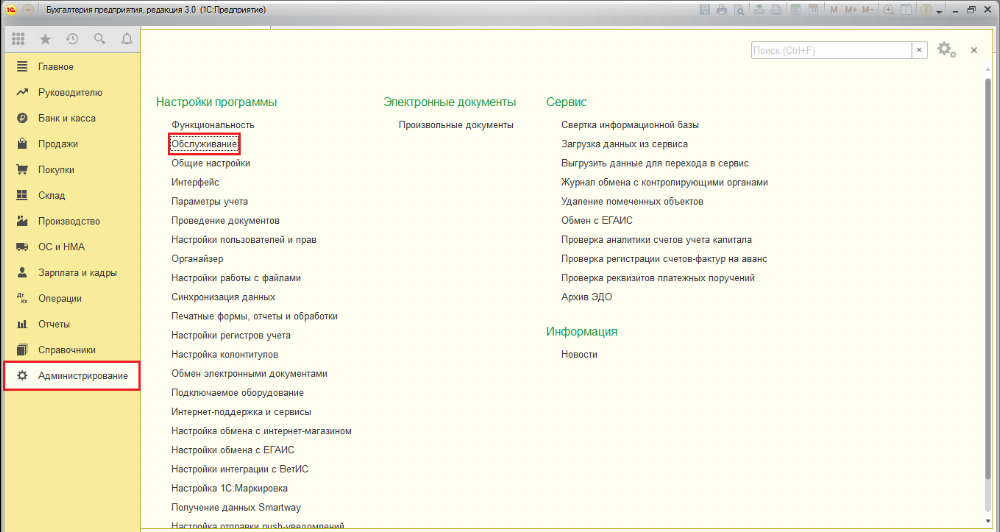Screen dimensions: 1000x532
Task: Click the 1C logo main menu icon
Action: coord(11,10)
